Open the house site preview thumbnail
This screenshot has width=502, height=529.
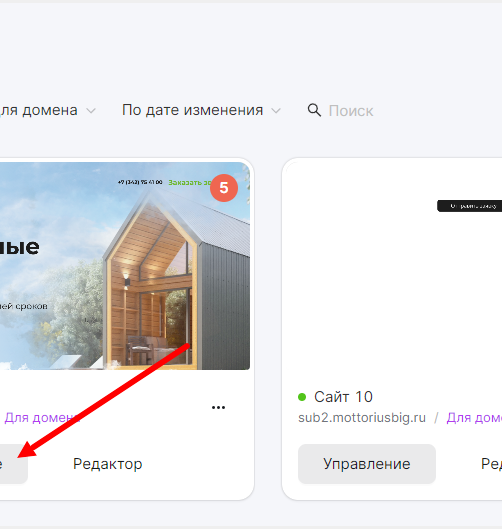click(125, 266)
